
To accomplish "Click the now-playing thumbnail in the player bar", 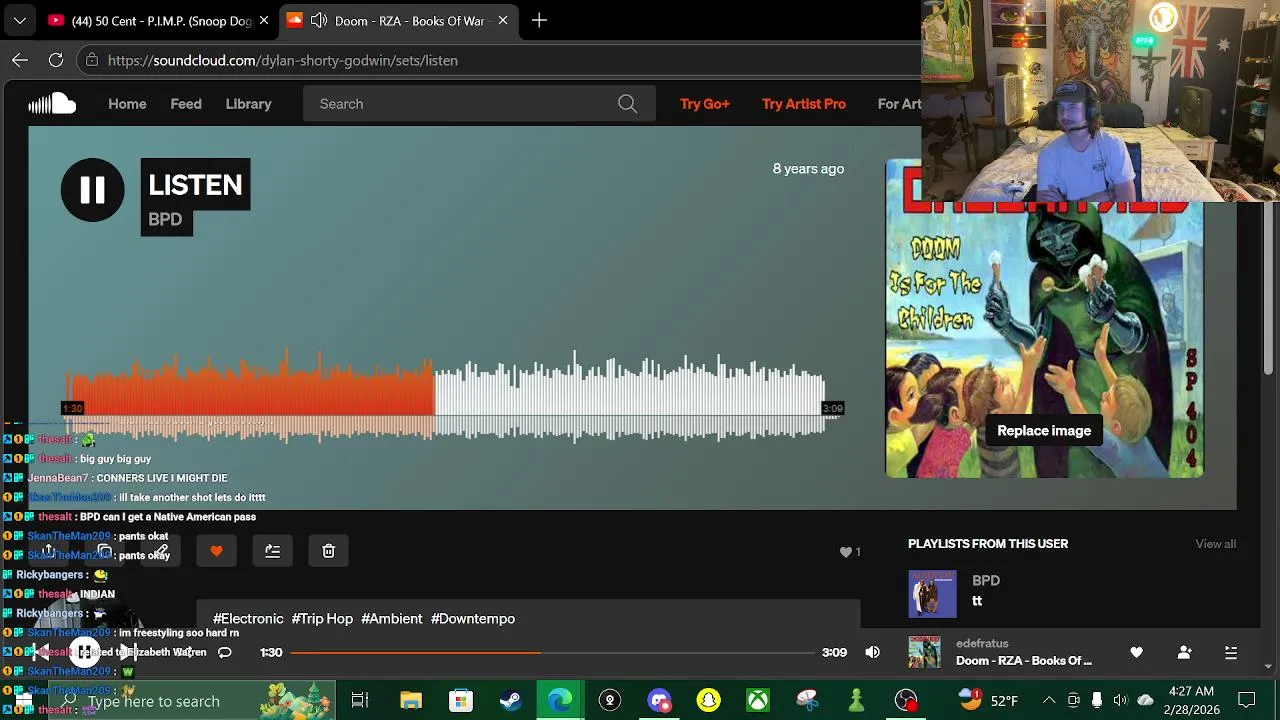I will tap(924, 652).
